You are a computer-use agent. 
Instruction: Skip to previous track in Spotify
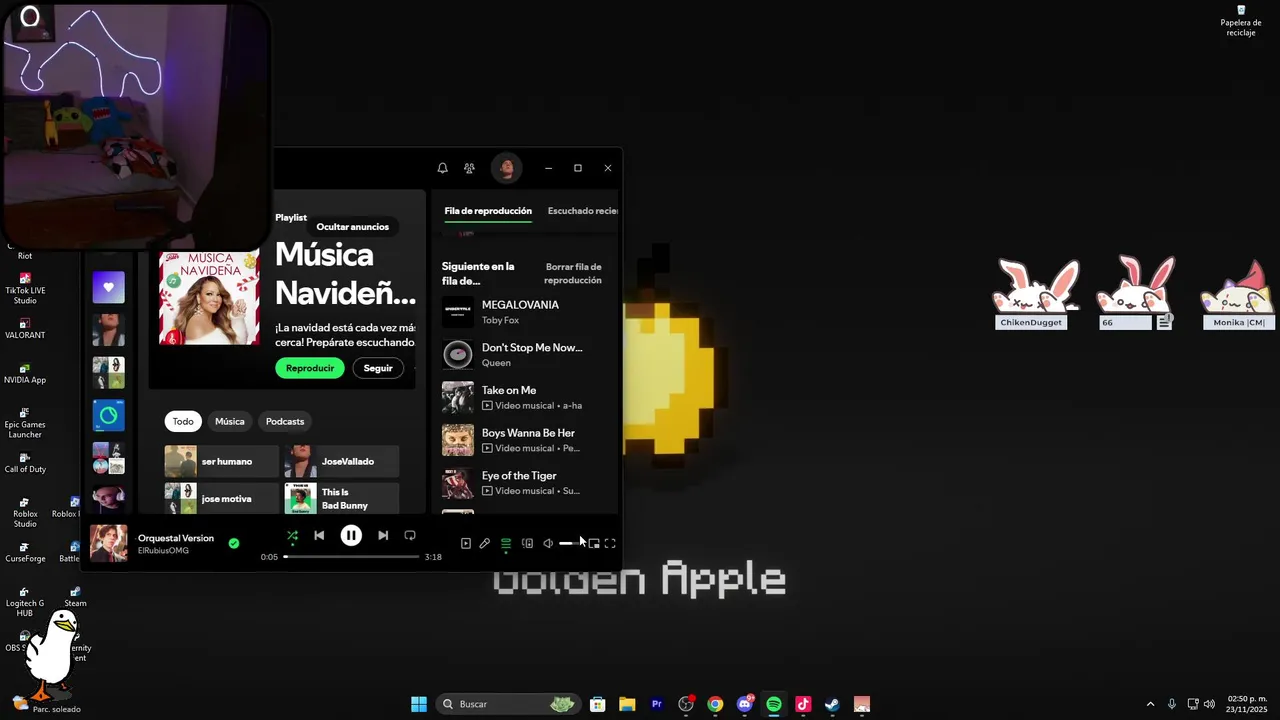tap(319, 536)
